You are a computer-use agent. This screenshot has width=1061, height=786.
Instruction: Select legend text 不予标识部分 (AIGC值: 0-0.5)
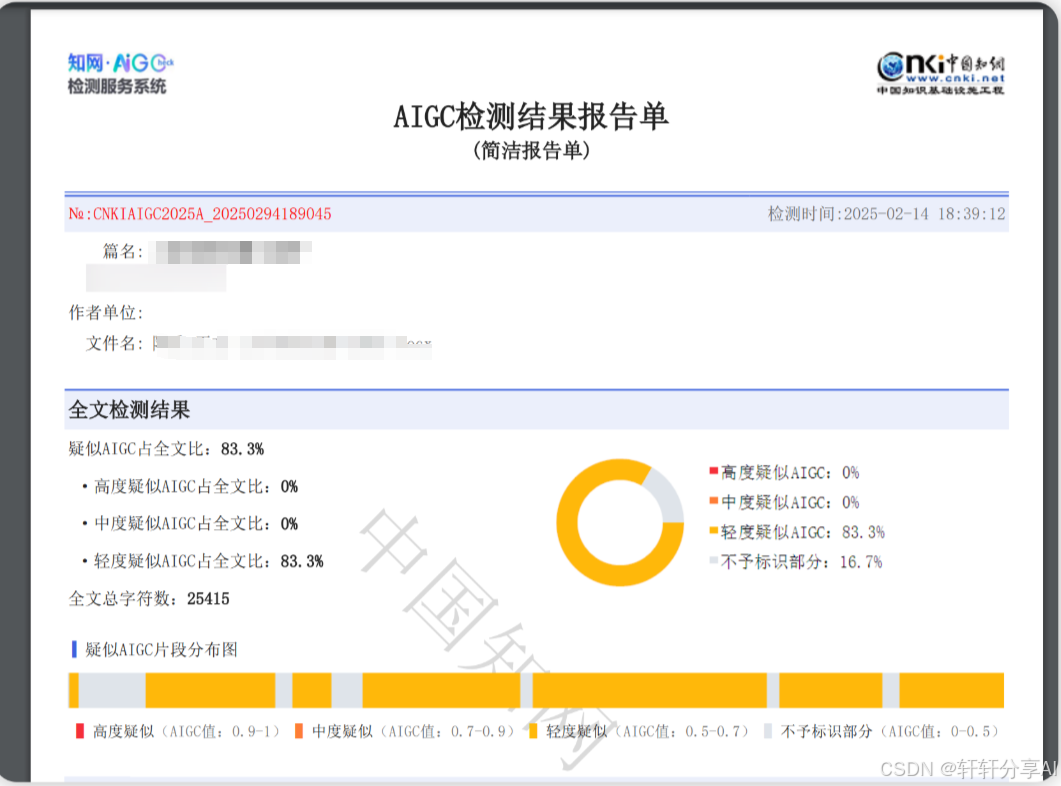(890, 732)
